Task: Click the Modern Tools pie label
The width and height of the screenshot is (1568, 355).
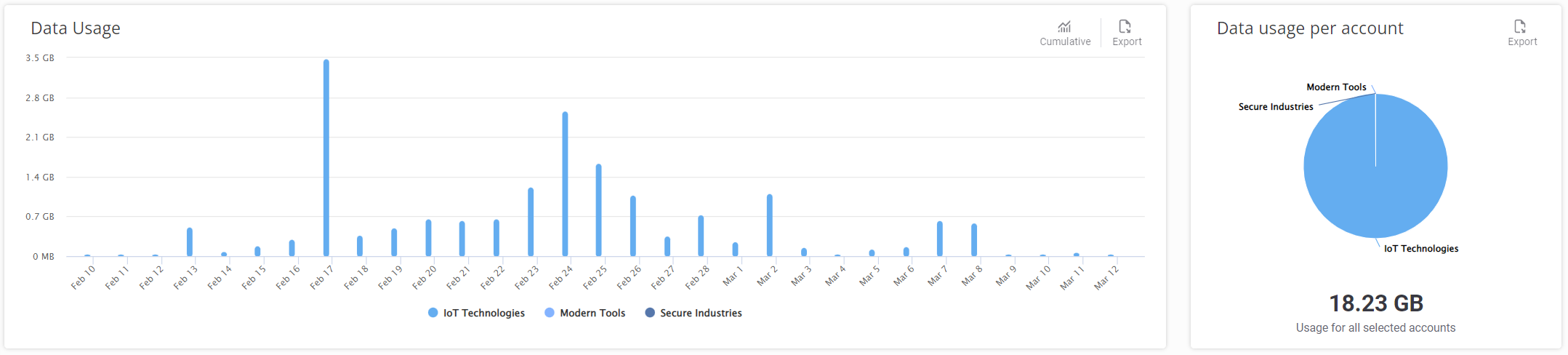Action: click(x=1336, y=87)
